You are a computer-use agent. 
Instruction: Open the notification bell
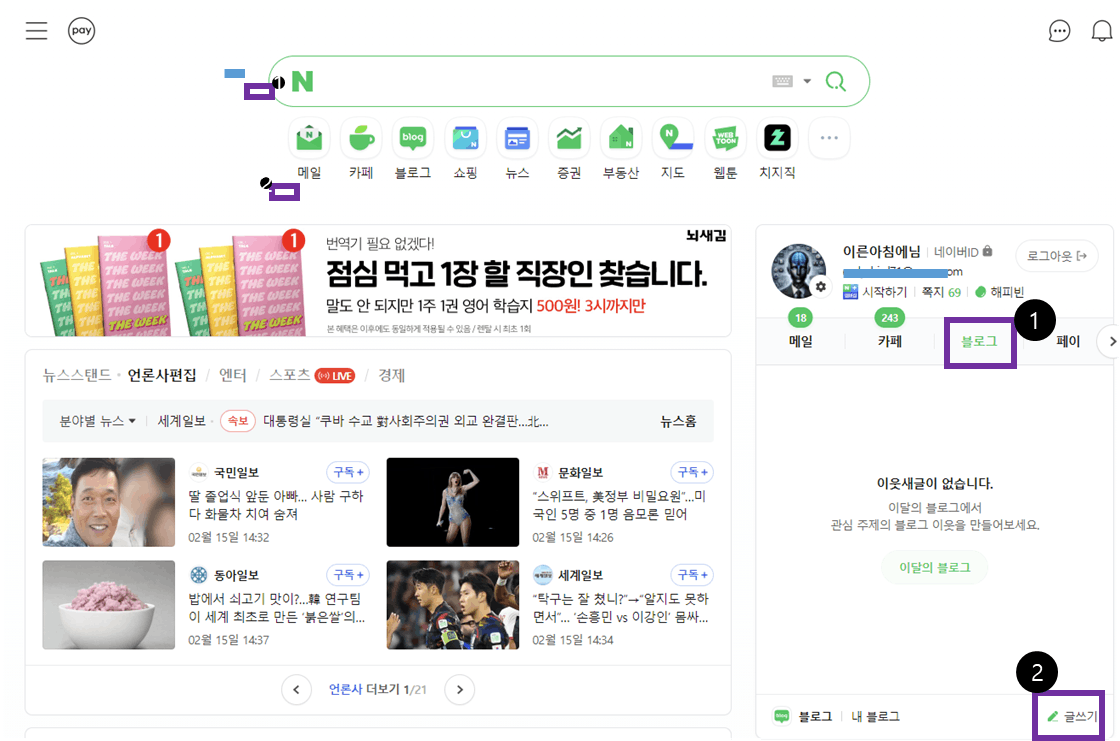[x=1101, y=31]
